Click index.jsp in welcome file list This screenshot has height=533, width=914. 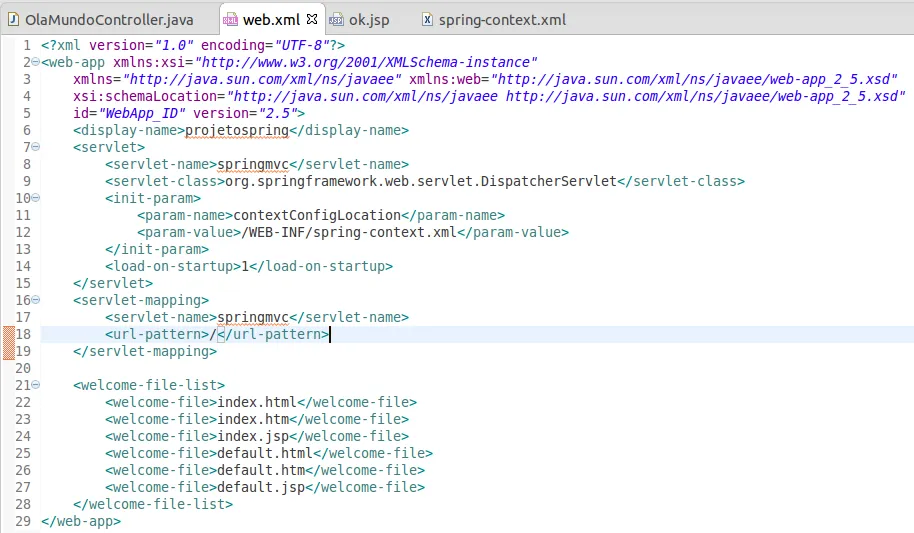(x=257, y=436)
